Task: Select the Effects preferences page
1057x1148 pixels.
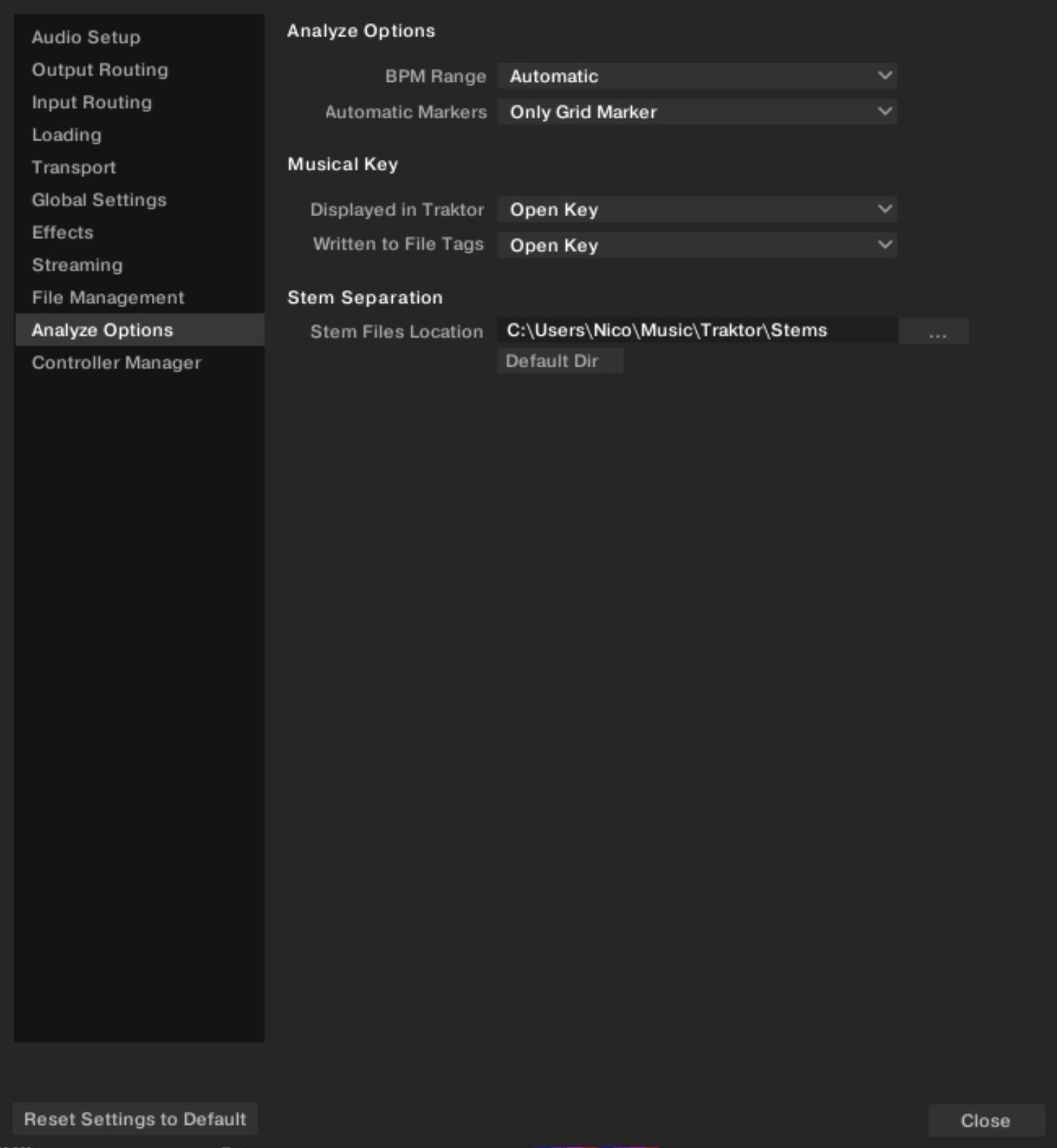Action: coord(139,232)
